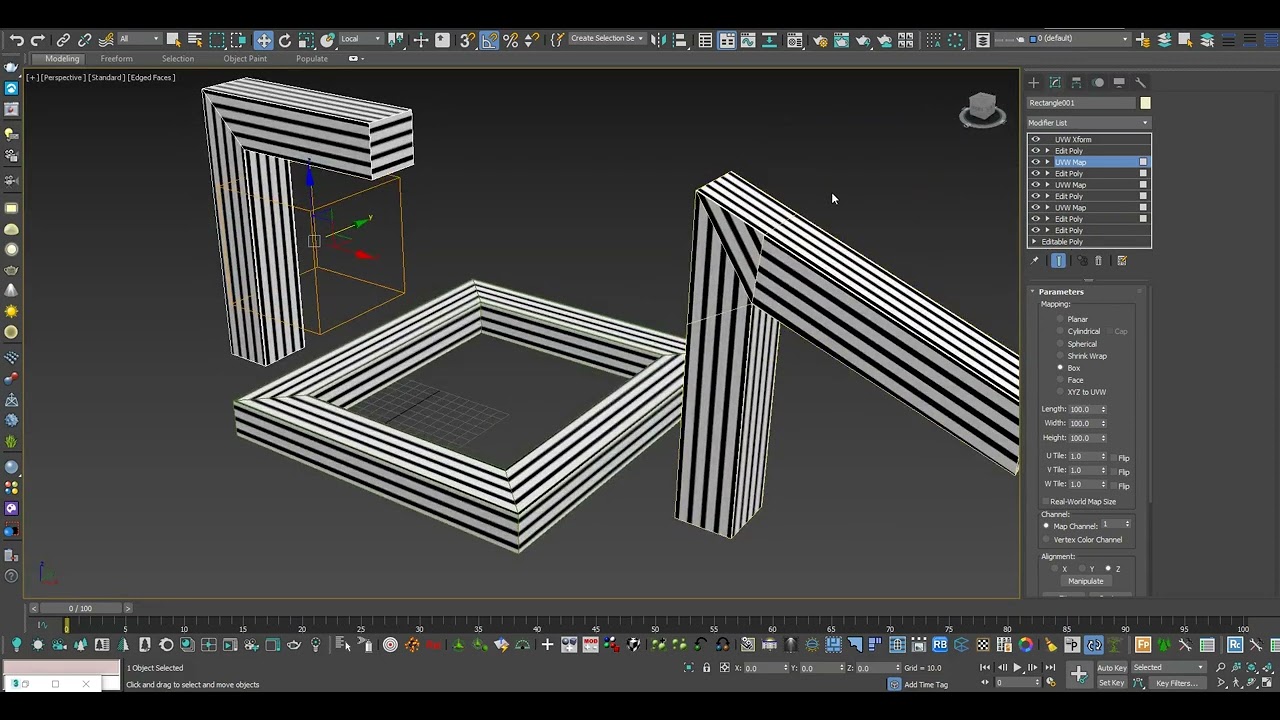1280x720 pixels.
Task: Switch to the Populate ribbon tab
Action: [x=312, y=59]
